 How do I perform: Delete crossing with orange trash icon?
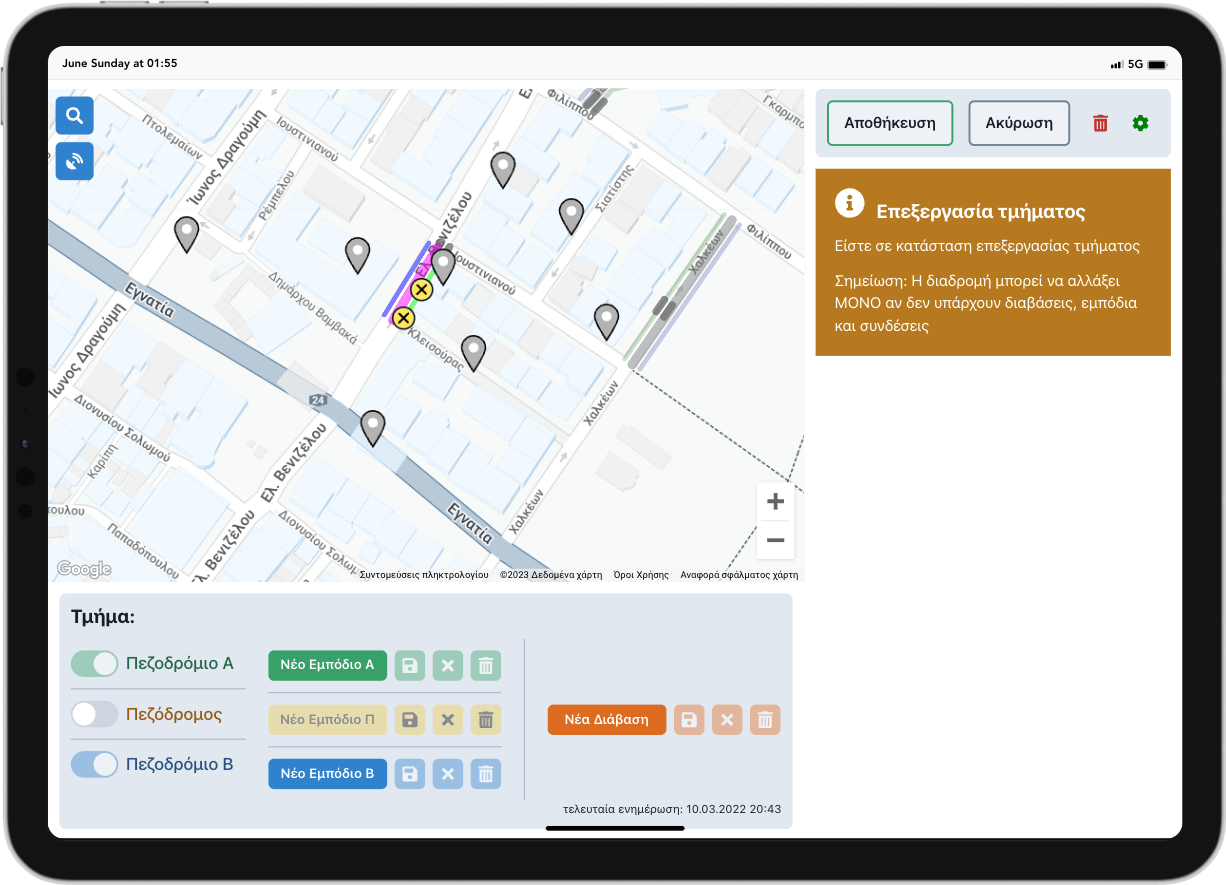pyautogui.click(x=765, y=720)
